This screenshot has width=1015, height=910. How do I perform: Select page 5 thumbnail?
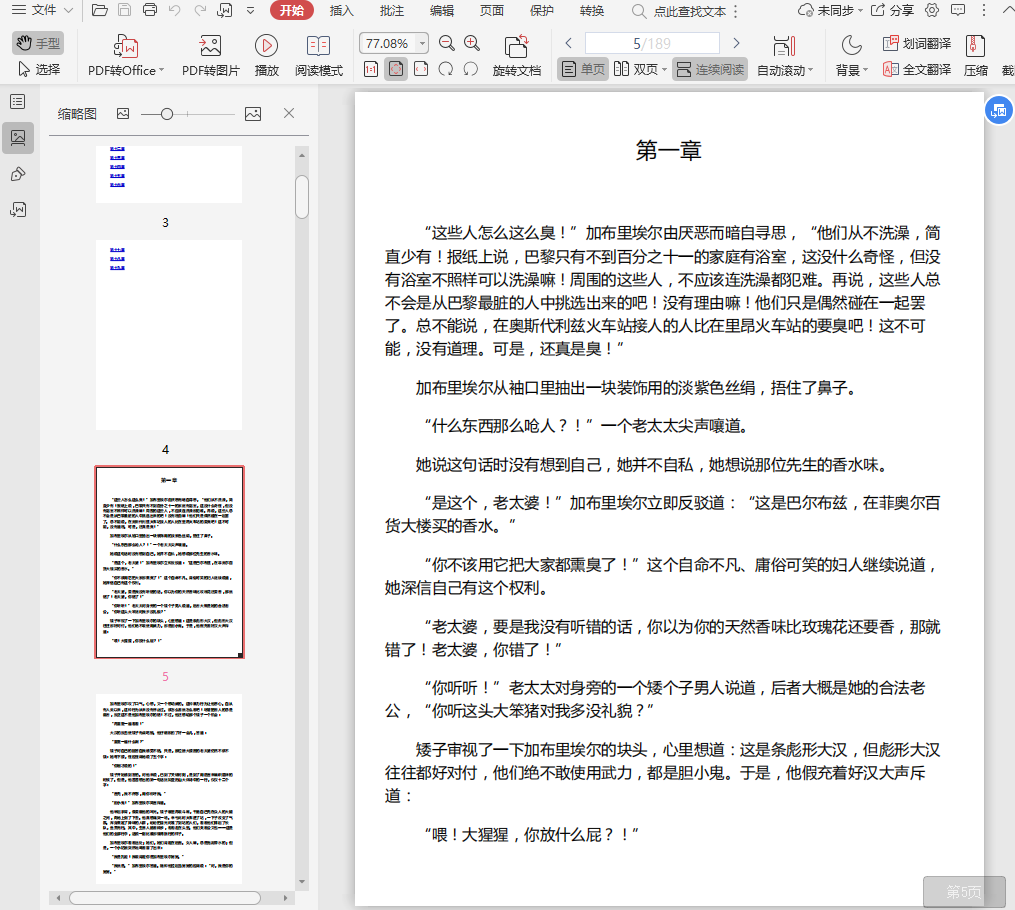(169, 562)
